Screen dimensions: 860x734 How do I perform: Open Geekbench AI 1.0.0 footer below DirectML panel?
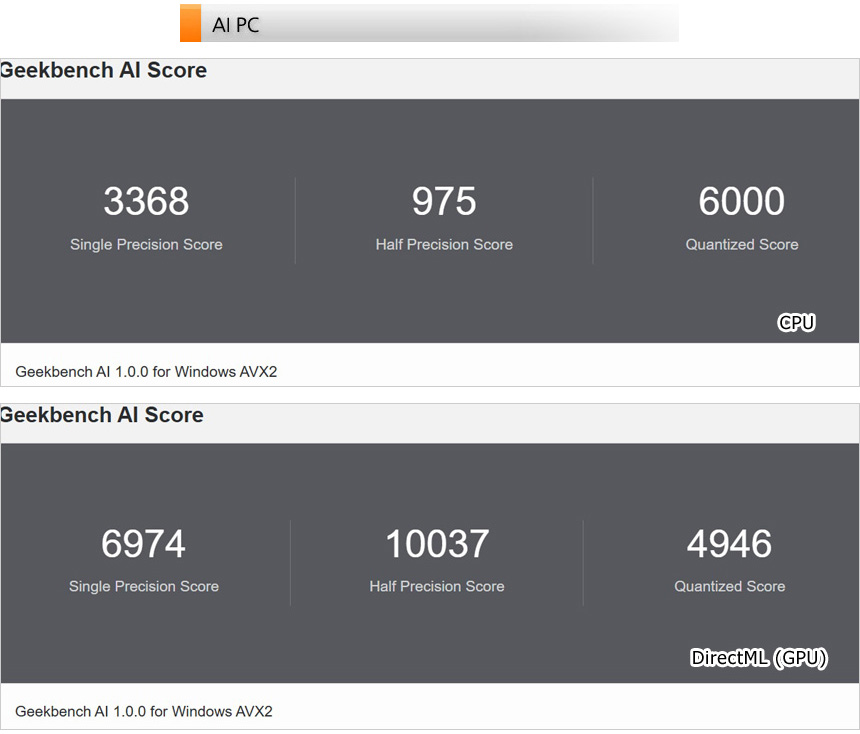(x=144, y=712)
